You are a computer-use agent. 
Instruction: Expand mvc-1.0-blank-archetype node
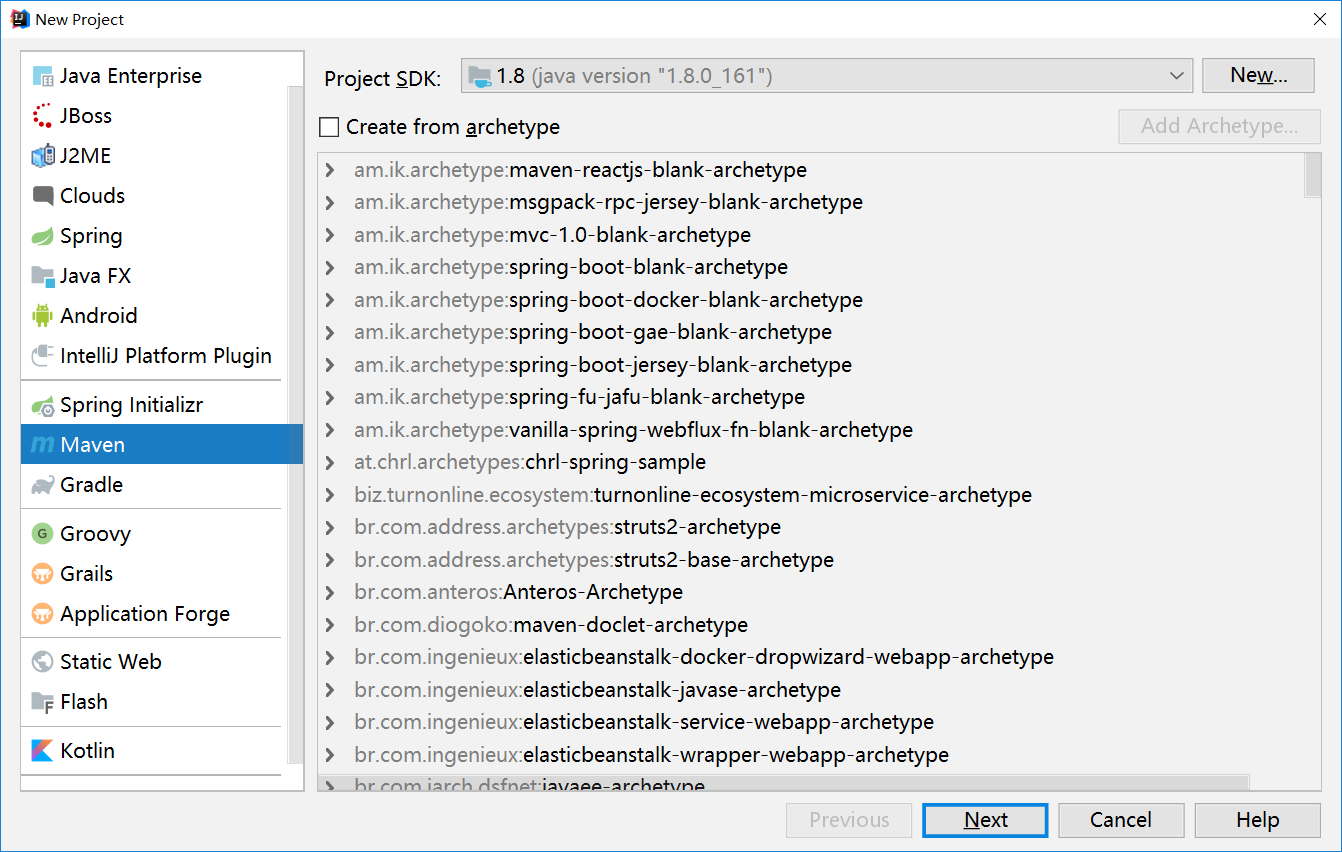[x=330, y=235]
